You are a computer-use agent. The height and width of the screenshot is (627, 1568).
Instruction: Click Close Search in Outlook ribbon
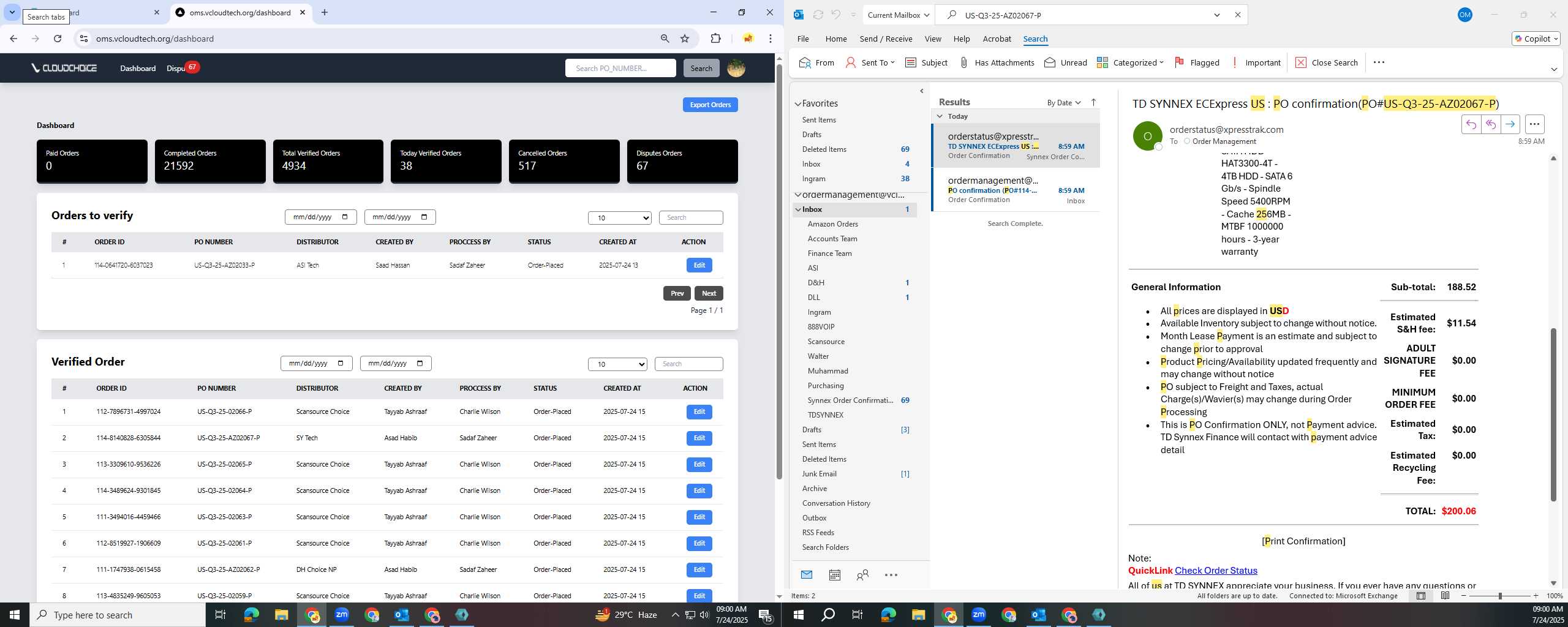(1327, 62)
